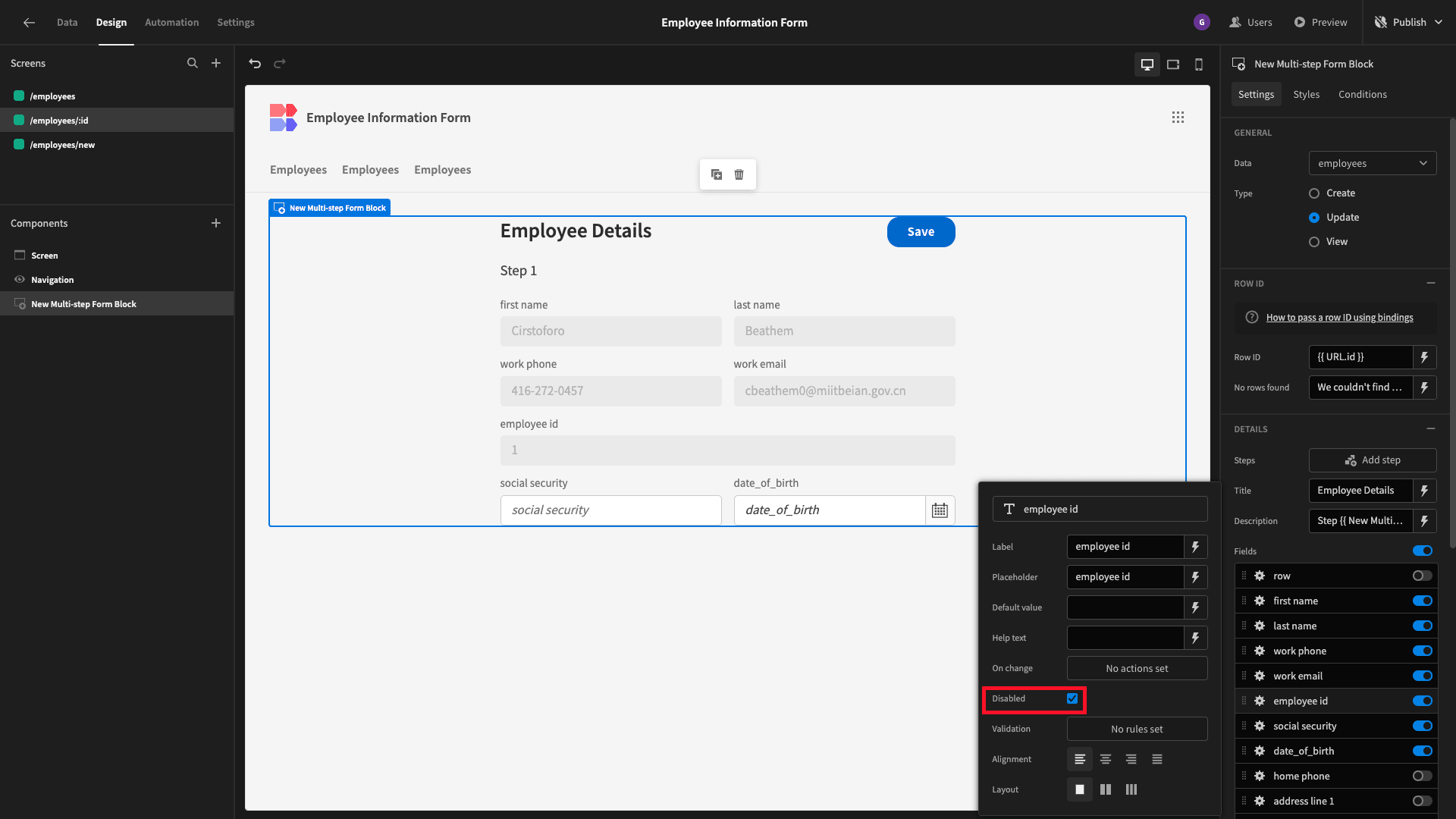Screen dimensions: 1456x819
Task: Enable the row field toggle
Action: coord(1423,576)
